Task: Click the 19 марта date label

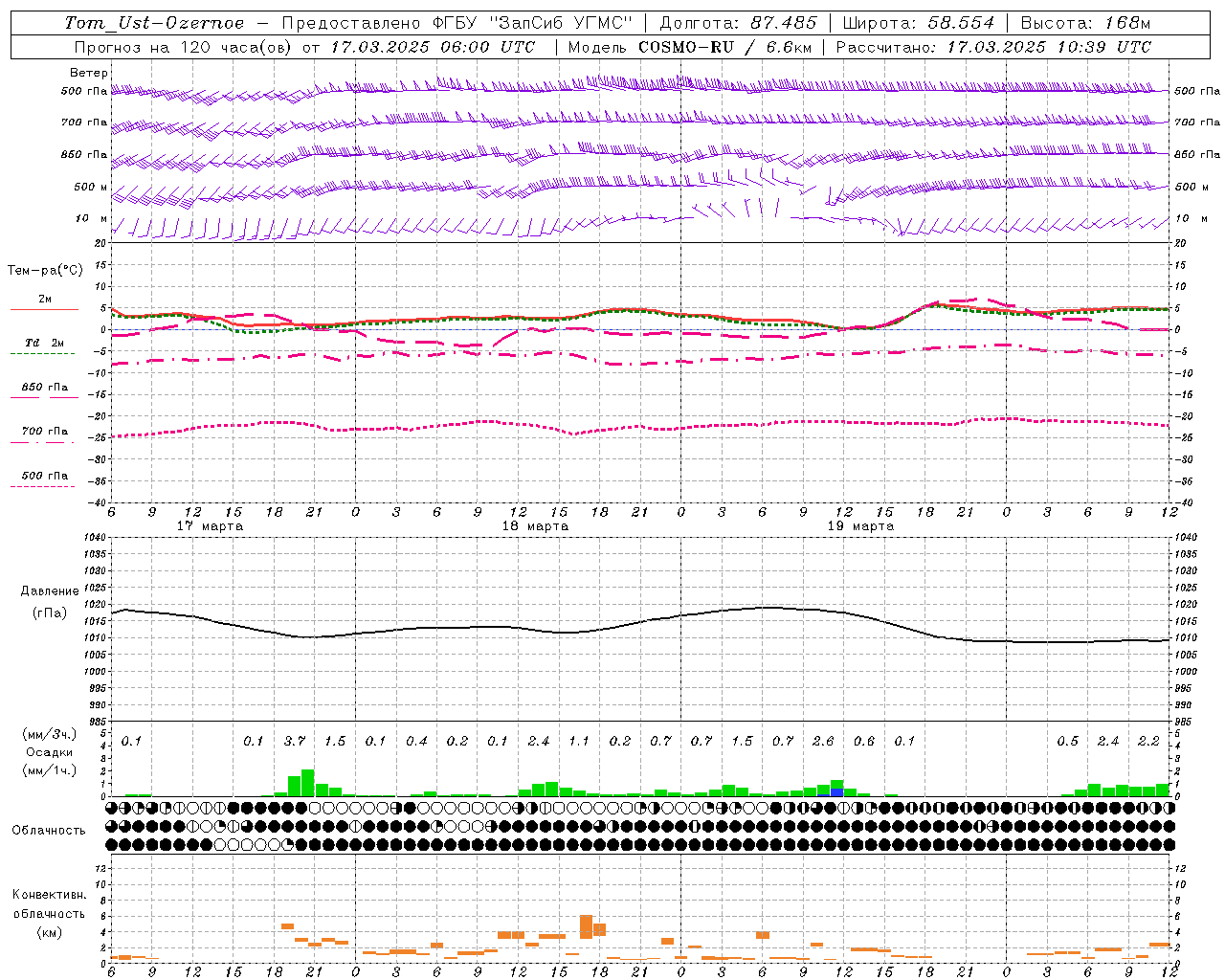Action: (x=860, y=526)
